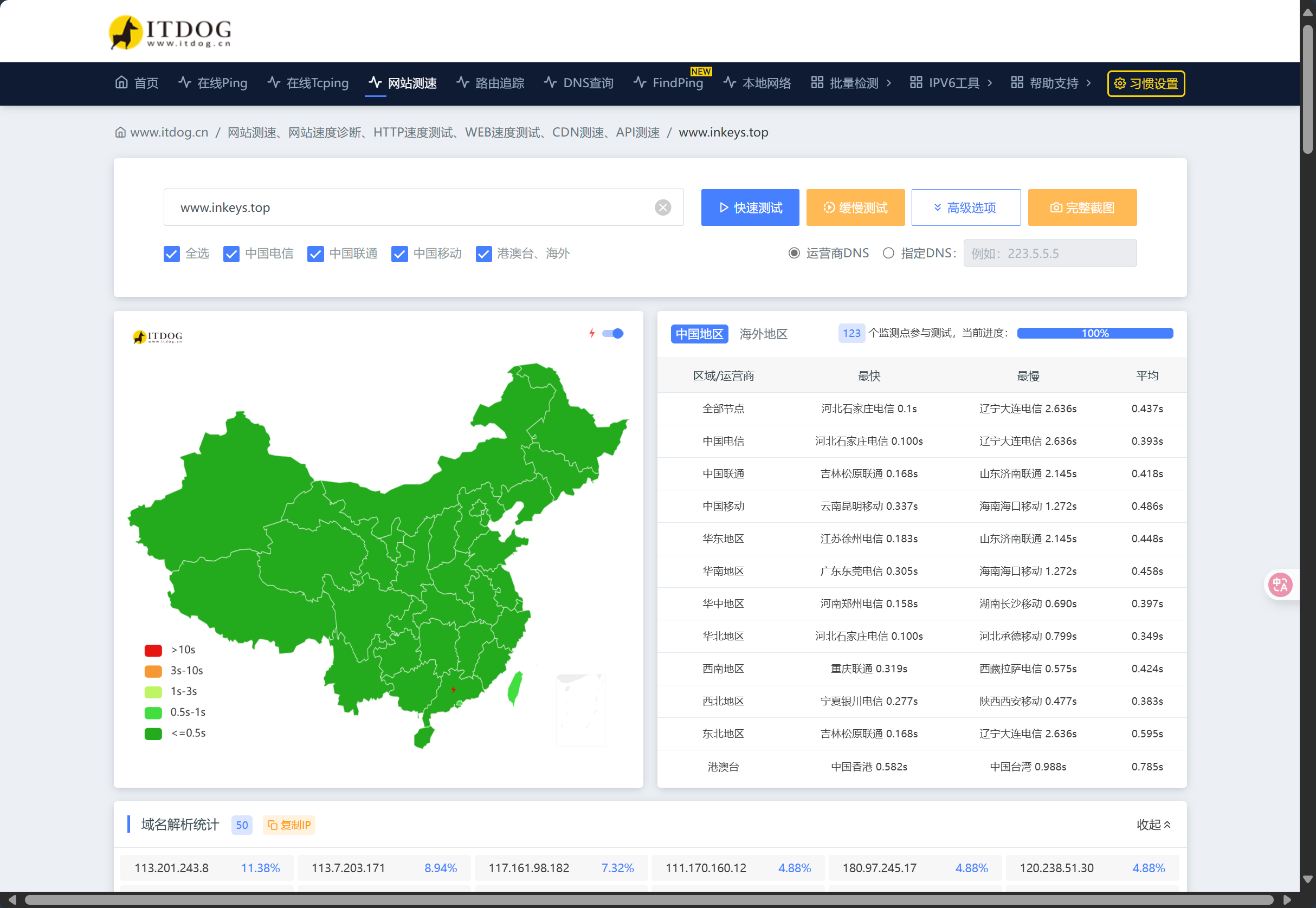The width and height of the screenshot is (1316, 908).
Task: Click the home icon in breadcrumb
Action: (120, 133)
